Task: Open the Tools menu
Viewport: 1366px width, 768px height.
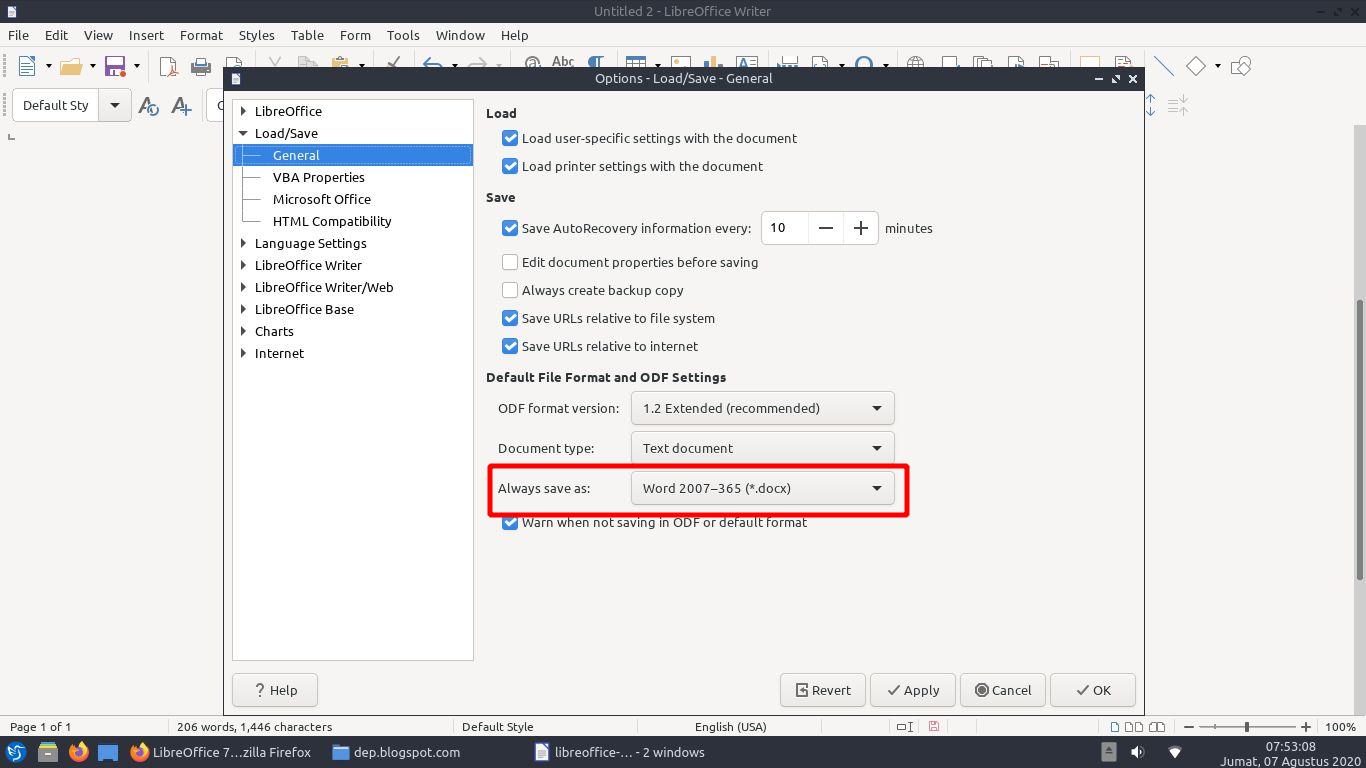Action: 403,35
